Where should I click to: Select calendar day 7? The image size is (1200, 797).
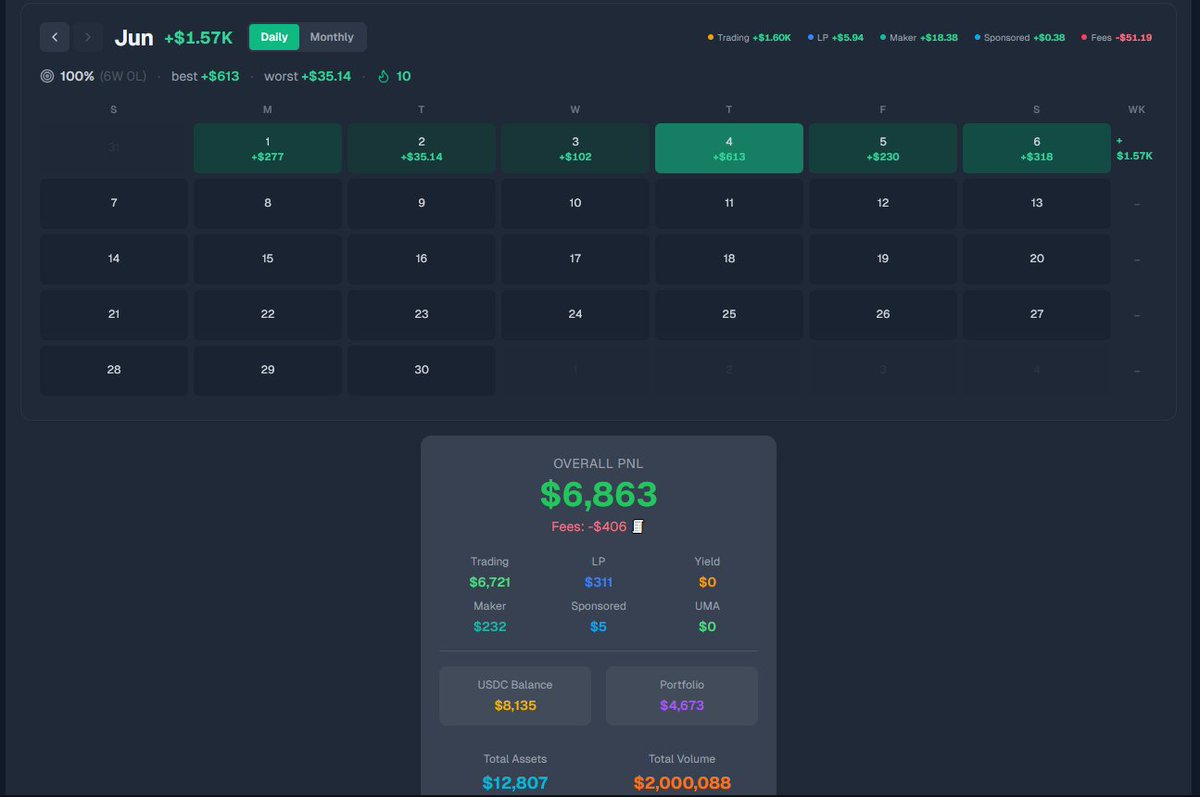click(x=114, y=203)
